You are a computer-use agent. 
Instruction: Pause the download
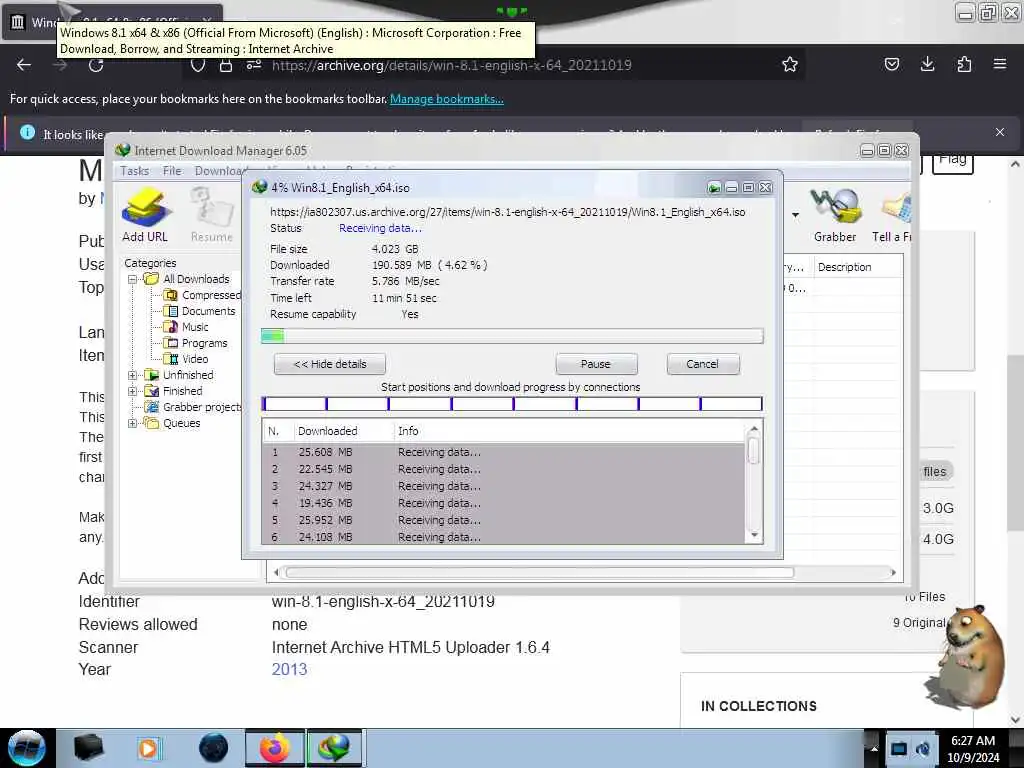pos(596,364)
